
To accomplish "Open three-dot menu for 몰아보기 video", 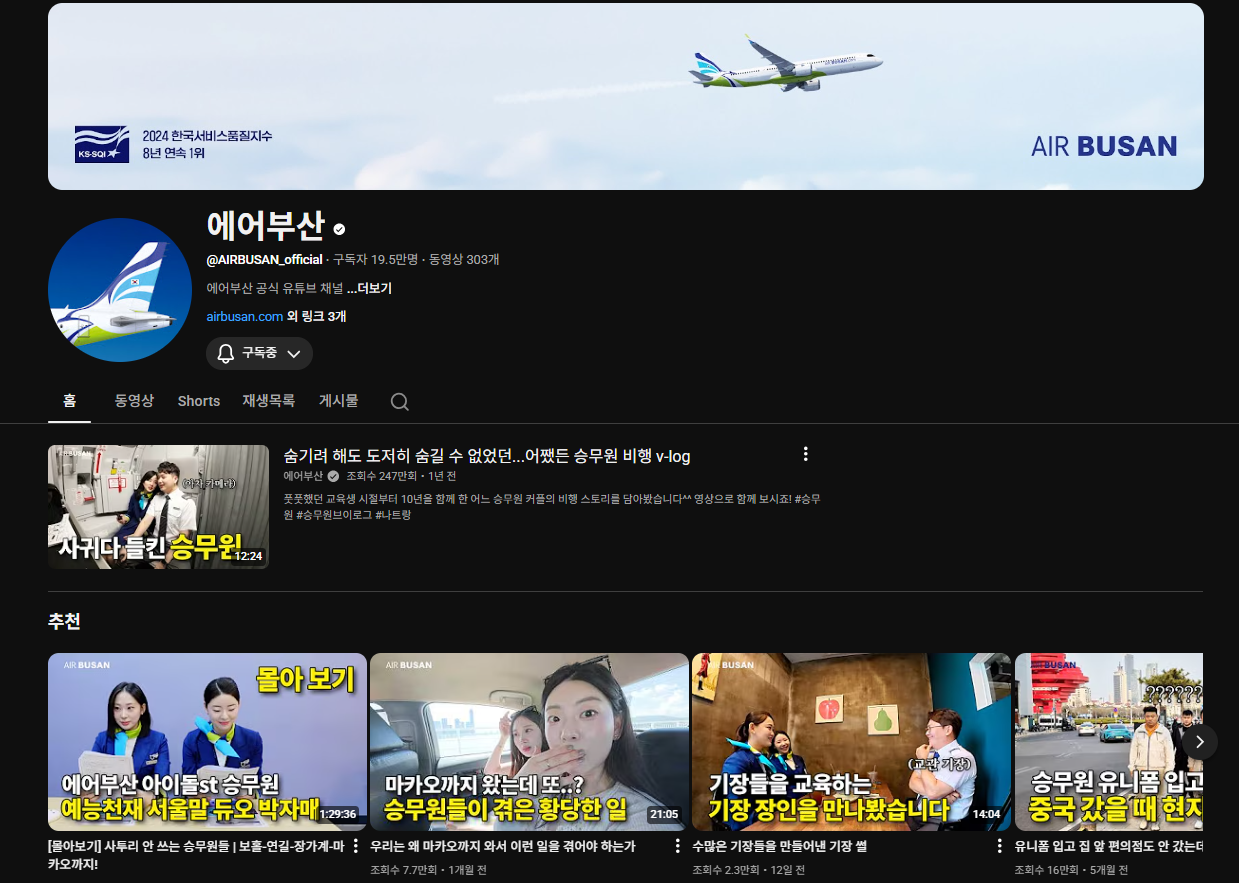I will (355, 846).
